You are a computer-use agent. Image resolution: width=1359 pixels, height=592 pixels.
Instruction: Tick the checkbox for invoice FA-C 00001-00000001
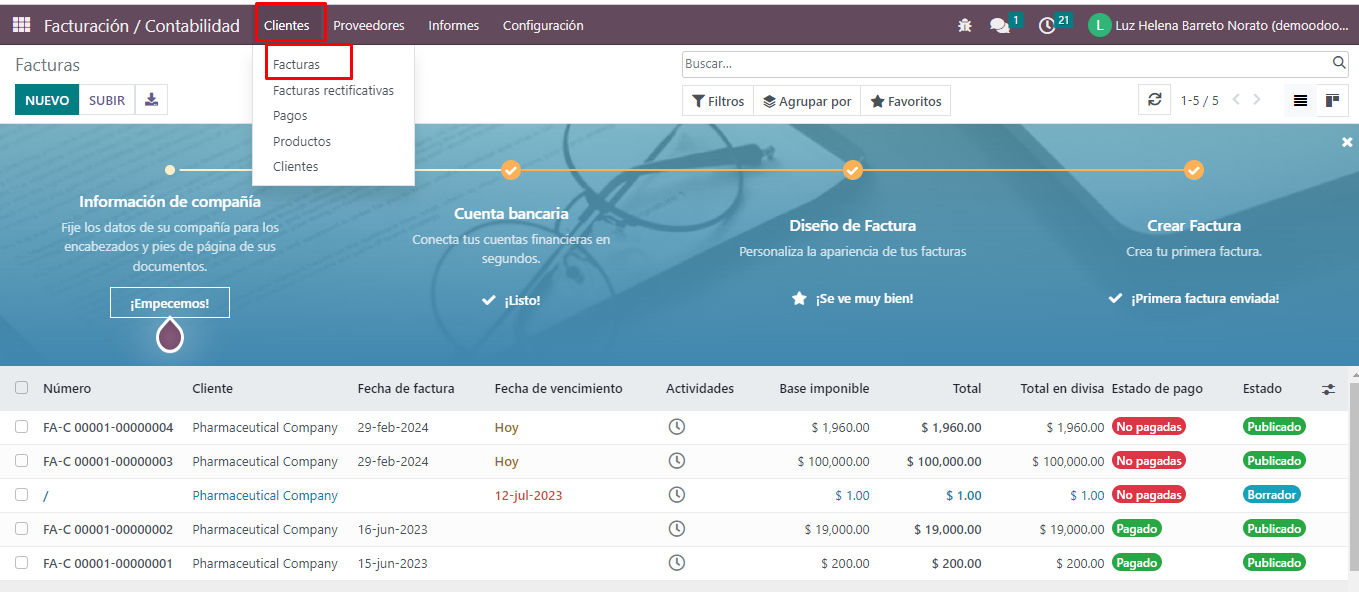coord(22,563)
